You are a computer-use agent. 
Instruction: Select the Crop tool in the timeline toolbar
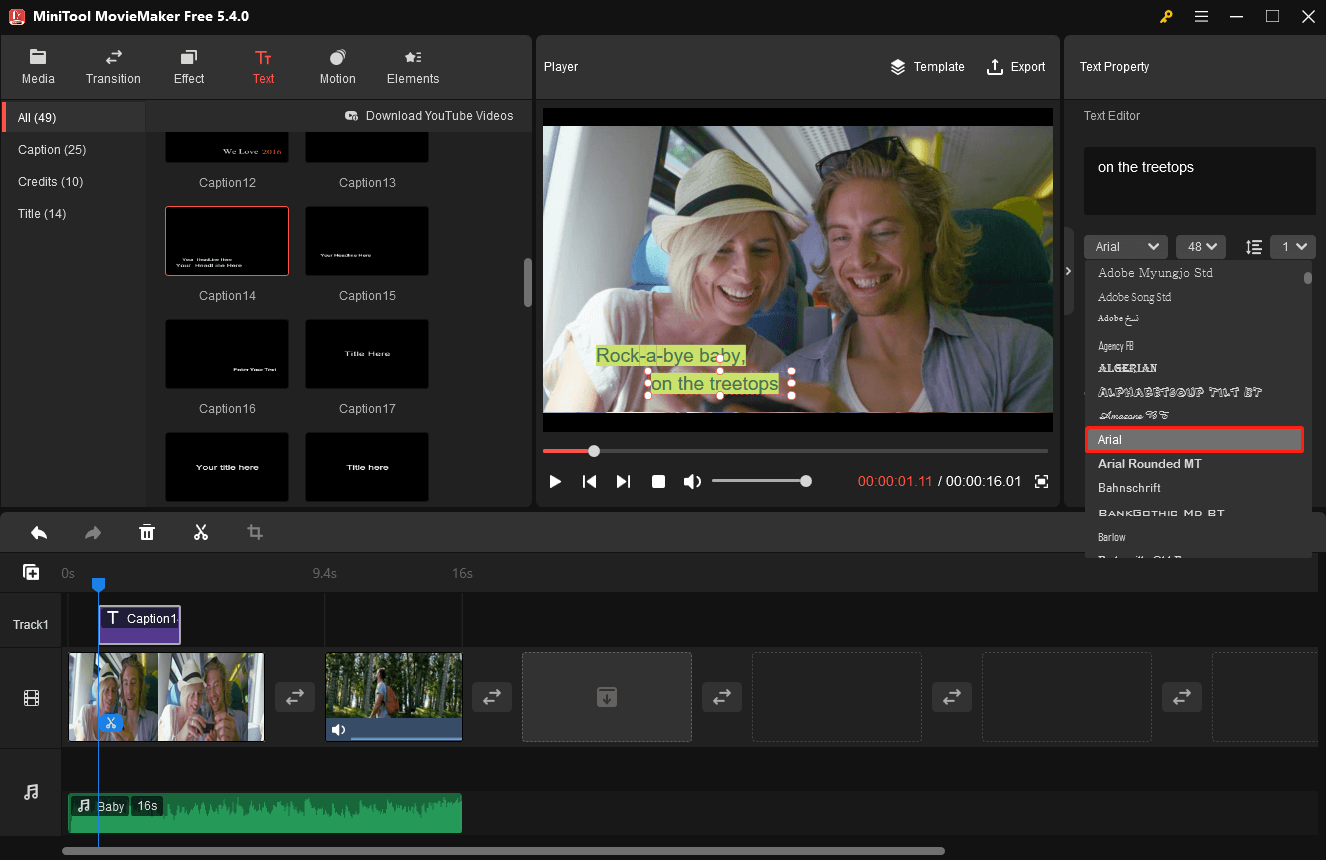click(255, 532)
